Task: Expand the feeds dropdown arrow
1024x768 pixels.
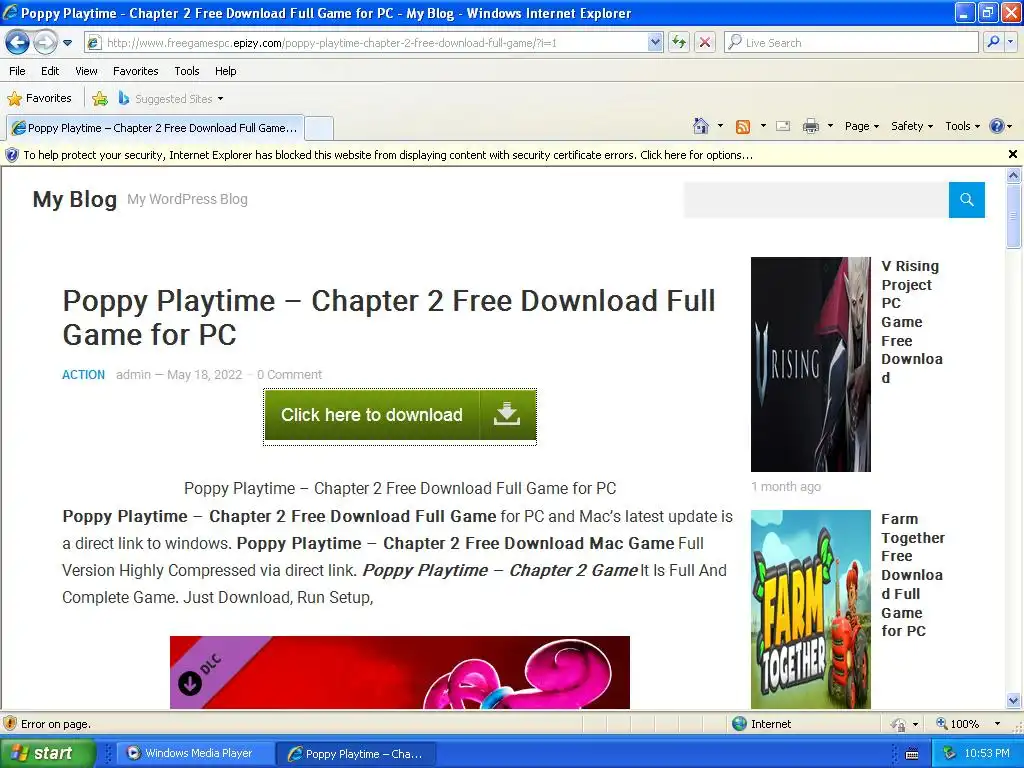Action: (763, 126)
